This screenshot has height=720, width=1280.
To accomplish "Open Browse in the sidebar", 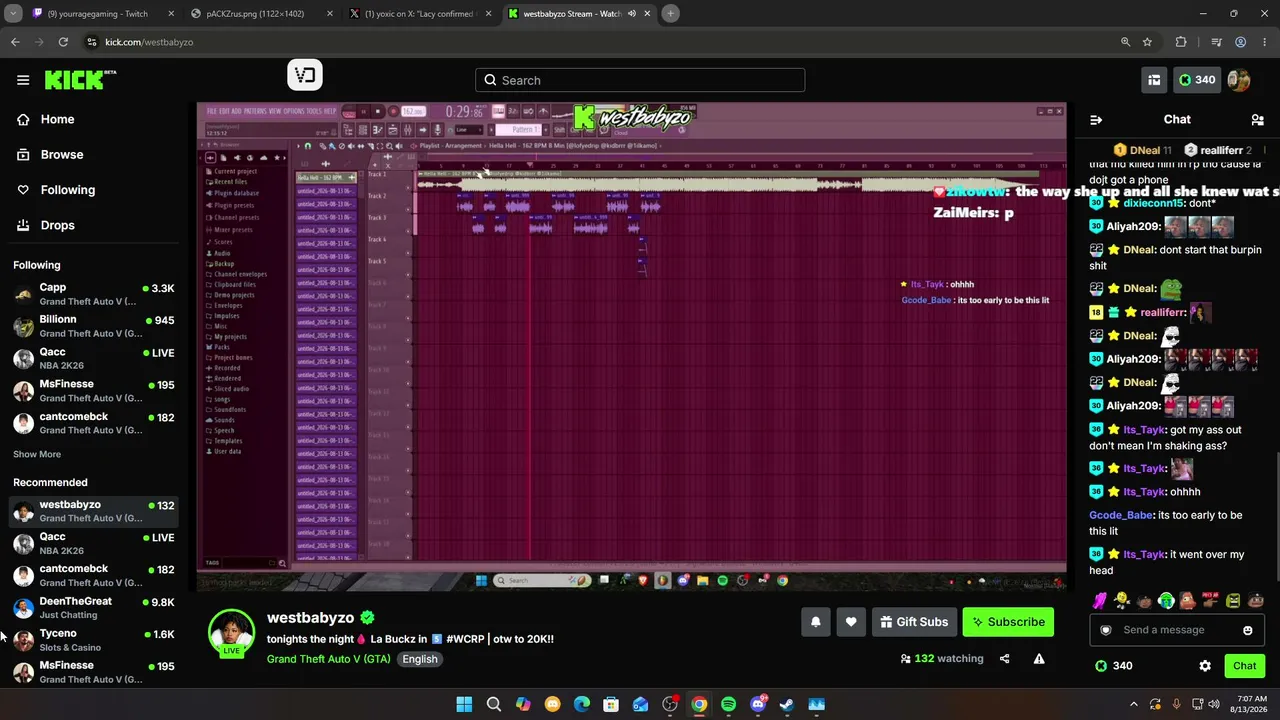I will 61,155.
